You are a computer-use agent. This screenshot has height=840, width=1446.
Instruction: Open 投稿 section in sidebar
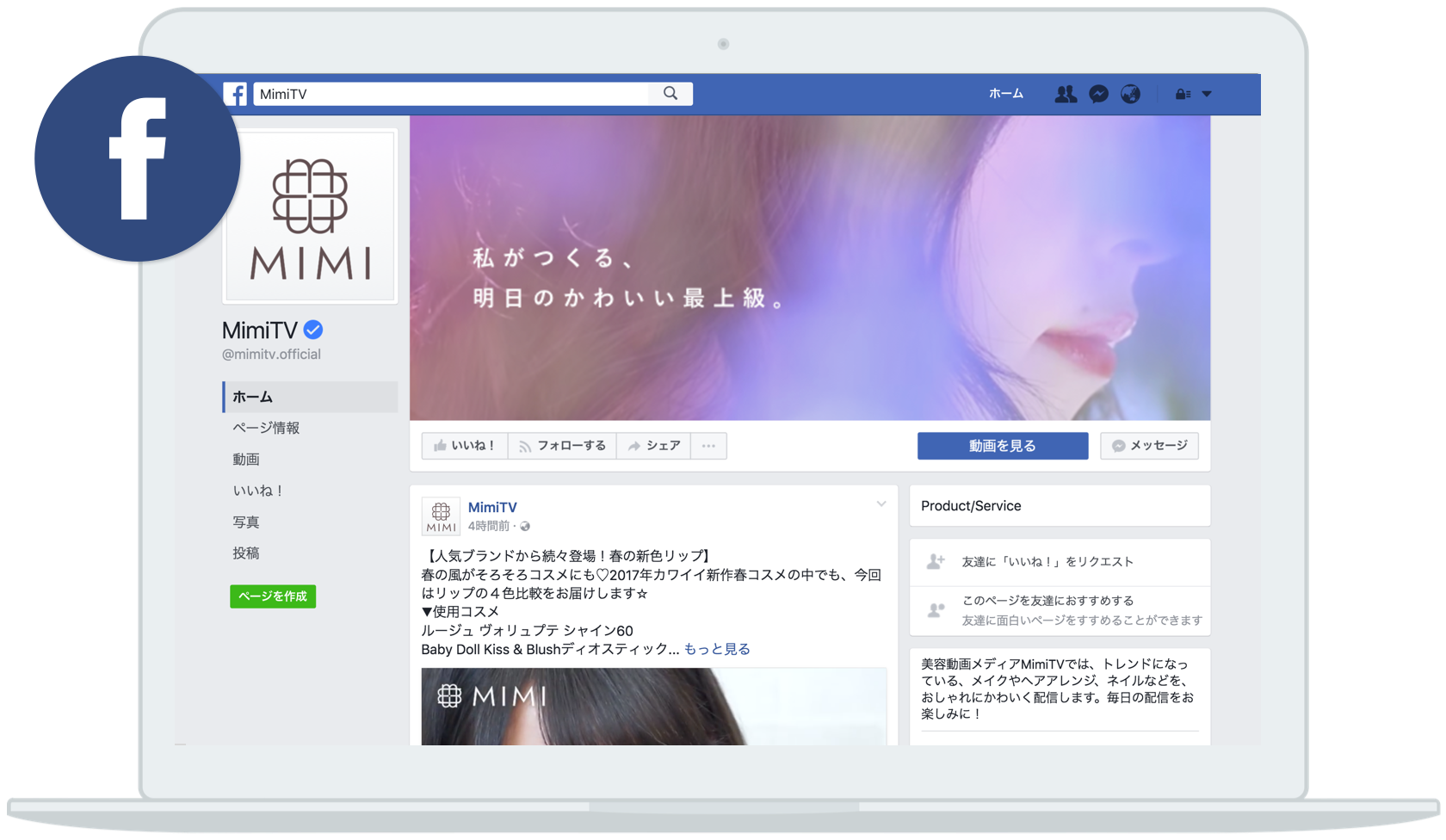(x=246, y=553)
